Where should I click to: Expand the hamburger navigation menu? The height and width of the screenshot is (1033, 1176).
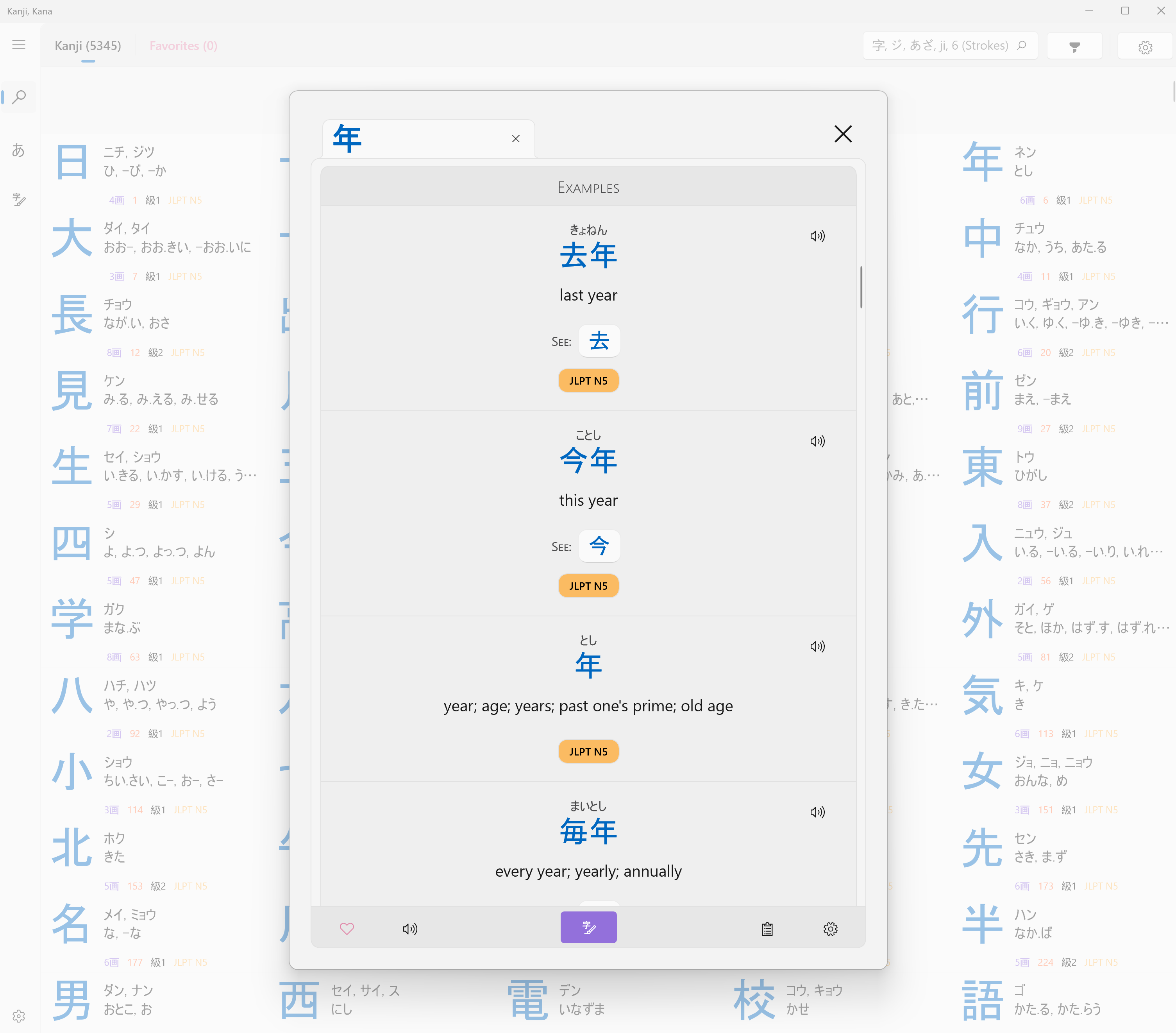click(18, 45)
